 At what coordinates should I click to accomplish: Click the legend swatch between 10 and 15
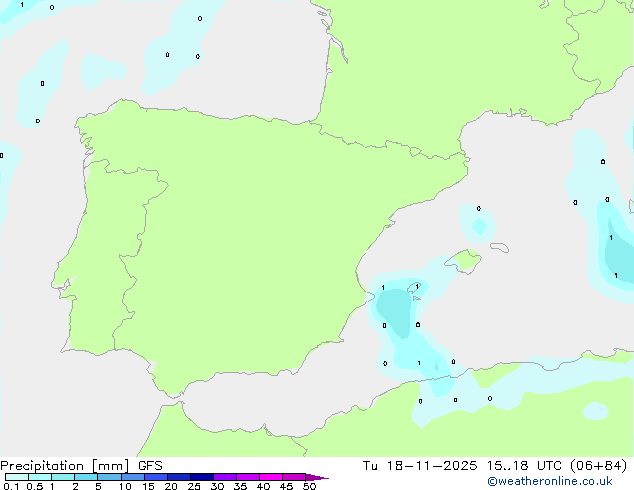pyautogui.click(x=132, y=477)
